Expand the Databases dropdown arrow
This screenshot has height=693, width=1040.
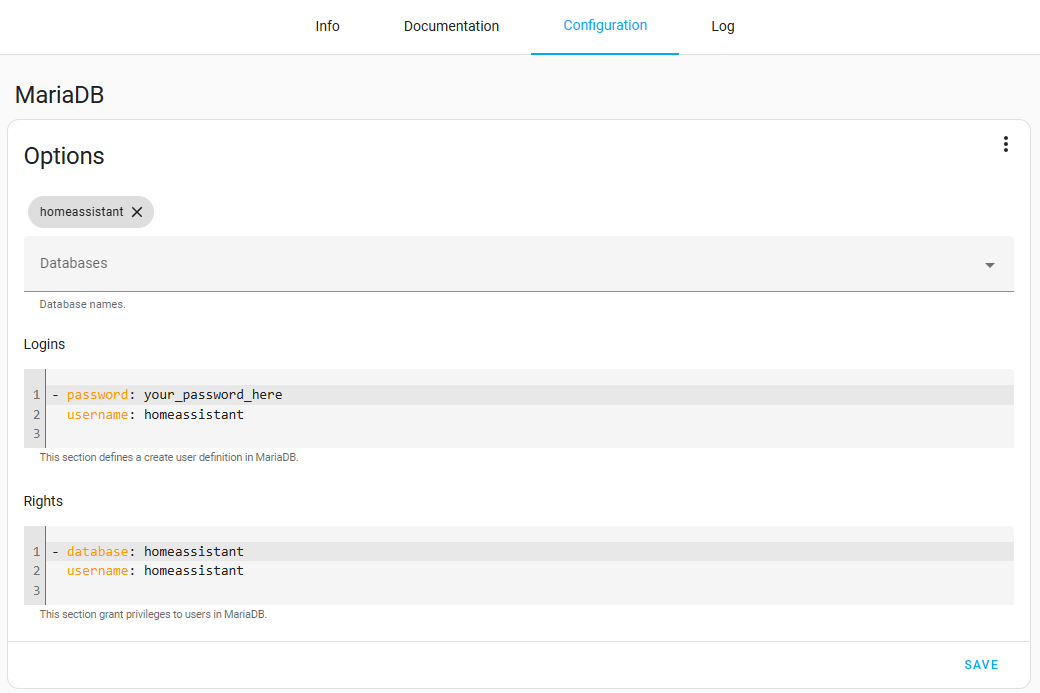[990, 265]
